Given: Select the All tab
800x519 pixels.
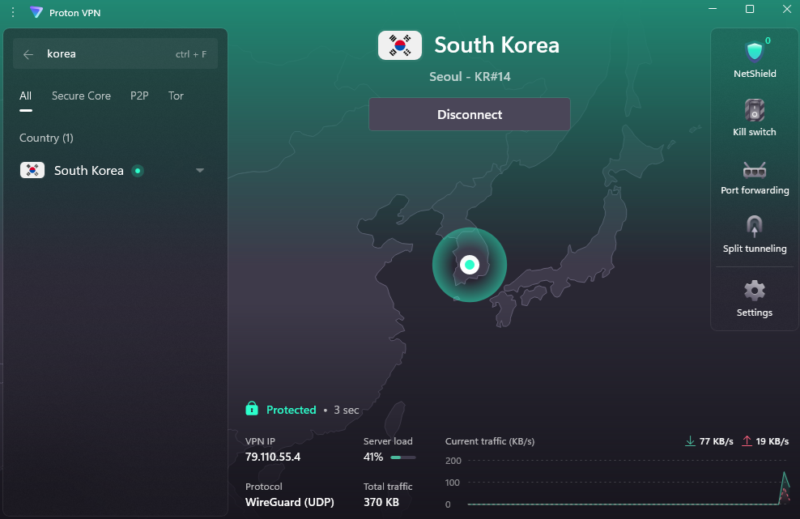Looking at the screenshot, I should point(26,96).
